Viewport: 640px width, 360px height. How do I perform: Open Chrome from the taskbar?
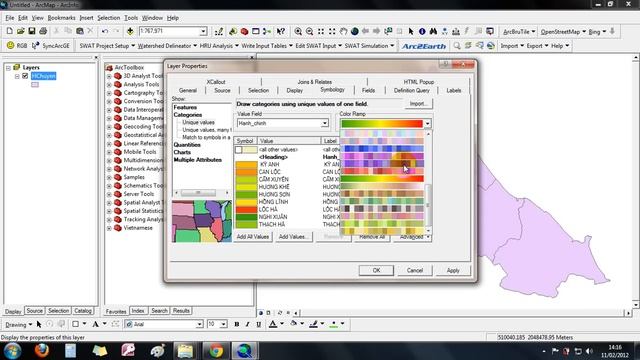[216, 351]
